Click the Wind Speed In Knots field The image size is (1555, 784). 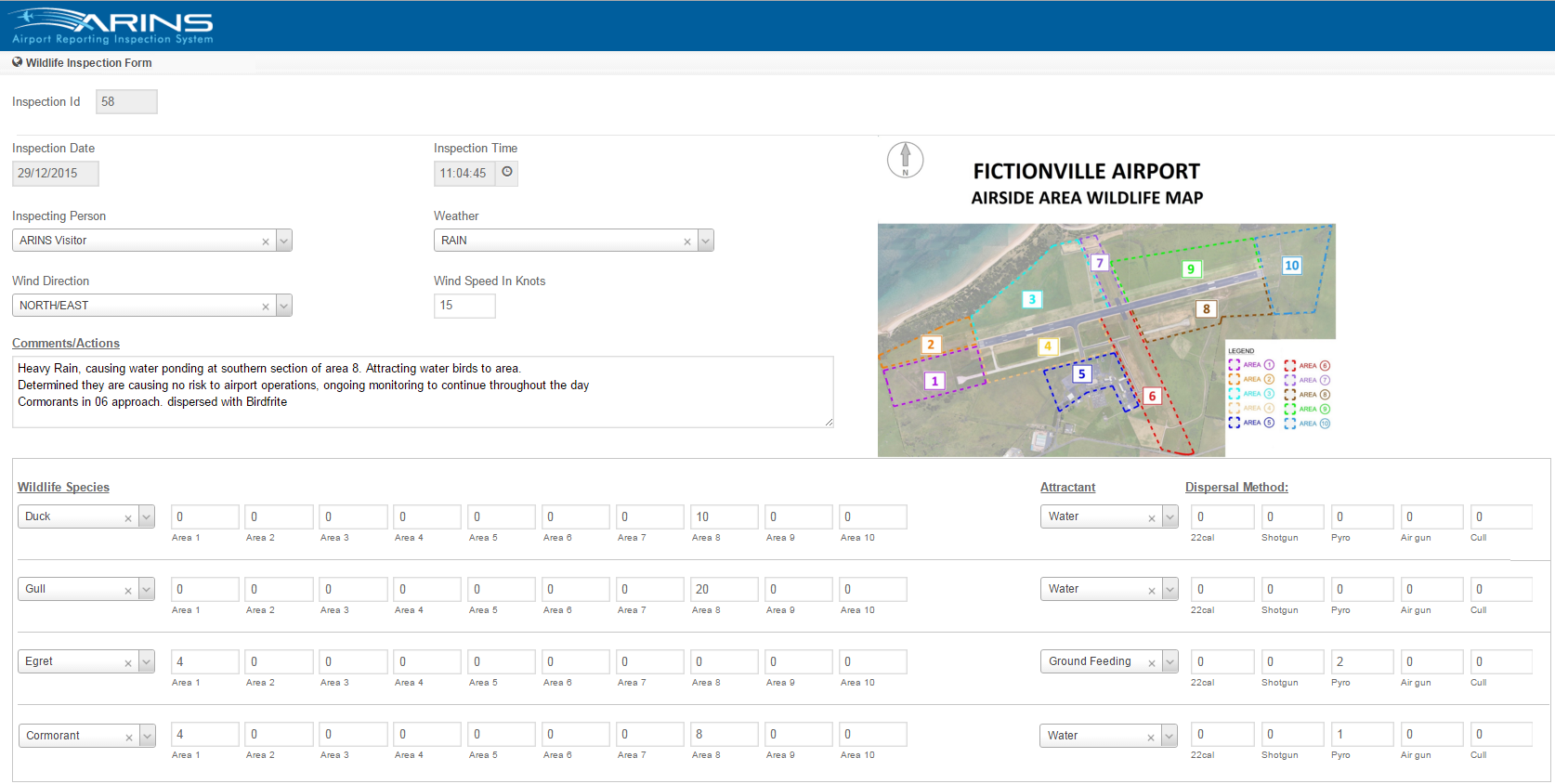[464, 306]
